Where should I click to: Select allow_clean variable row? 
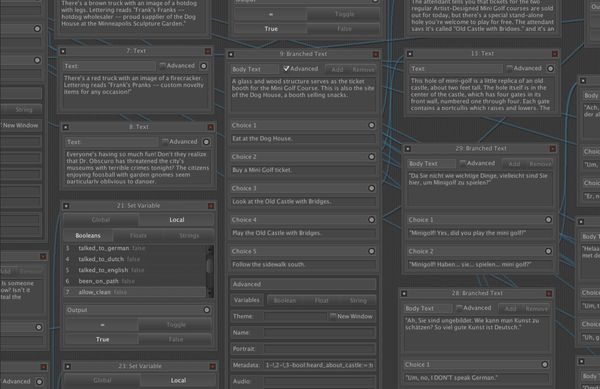135,292
